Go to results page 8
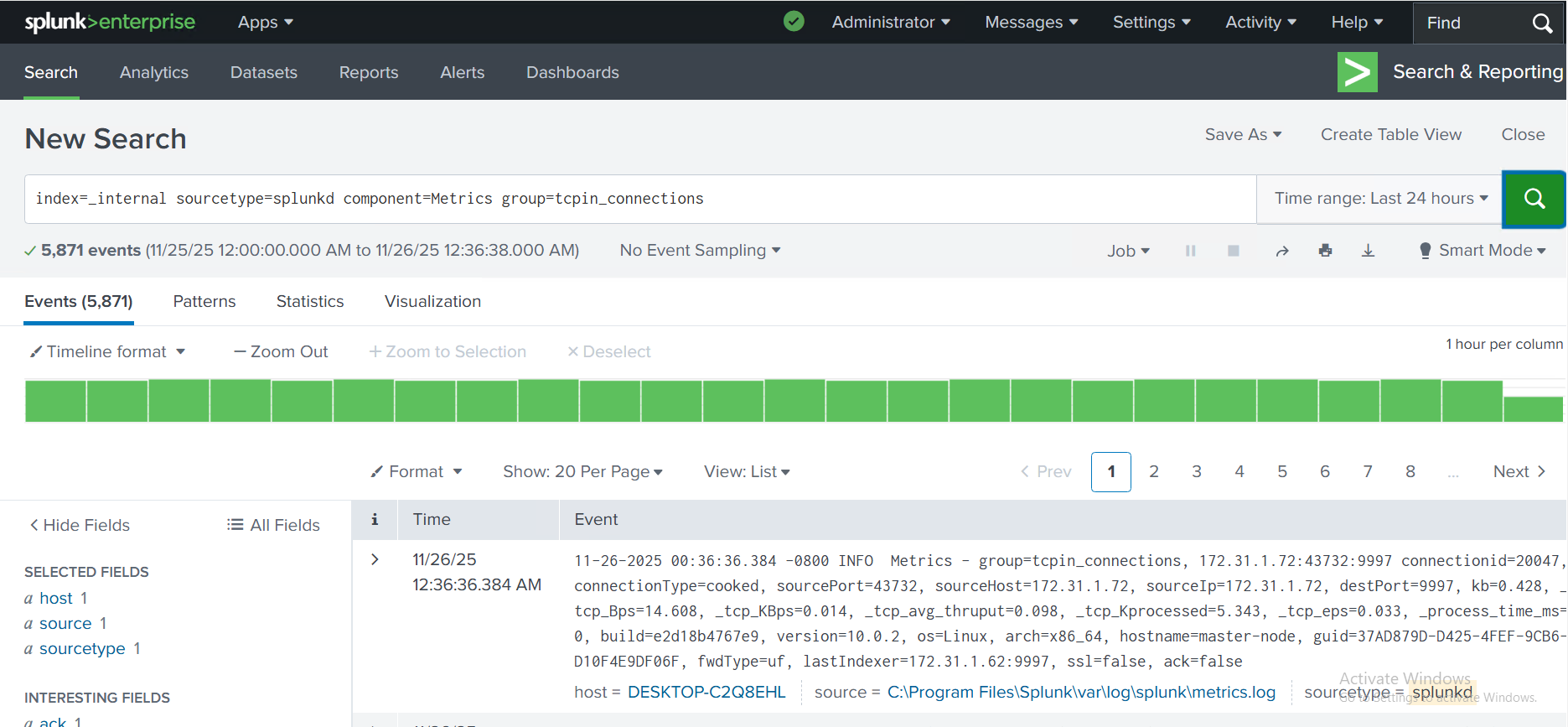The height and width of the screenshot is (727, 1568). 1410,472
